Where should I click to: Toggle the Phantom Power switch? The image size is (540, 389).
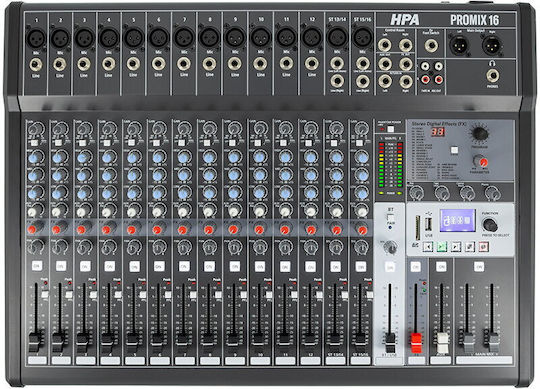point(391,129)
